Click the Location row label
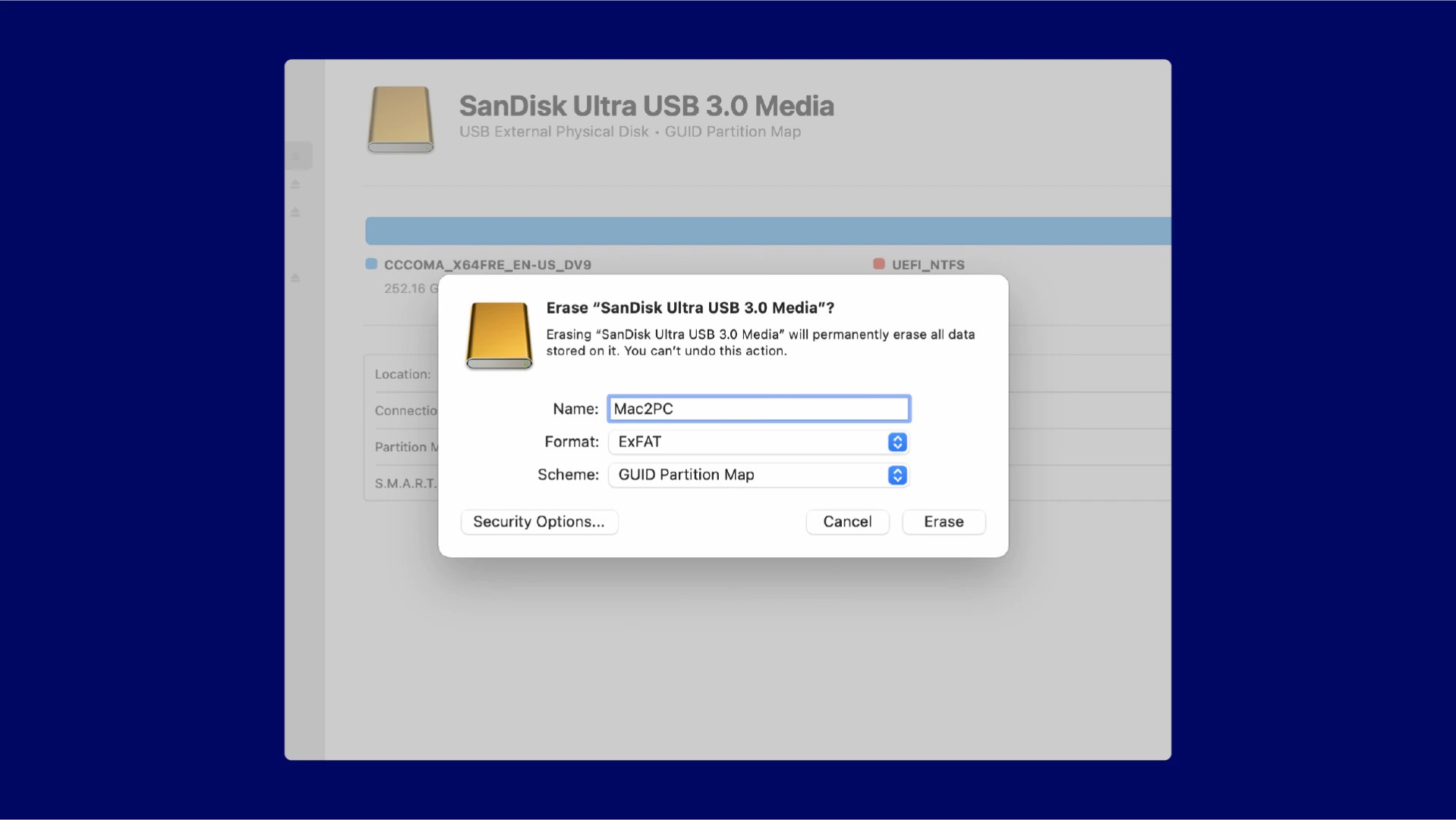Image resolution: width=1456 pixels, height=820 pixels. (402, 374)
